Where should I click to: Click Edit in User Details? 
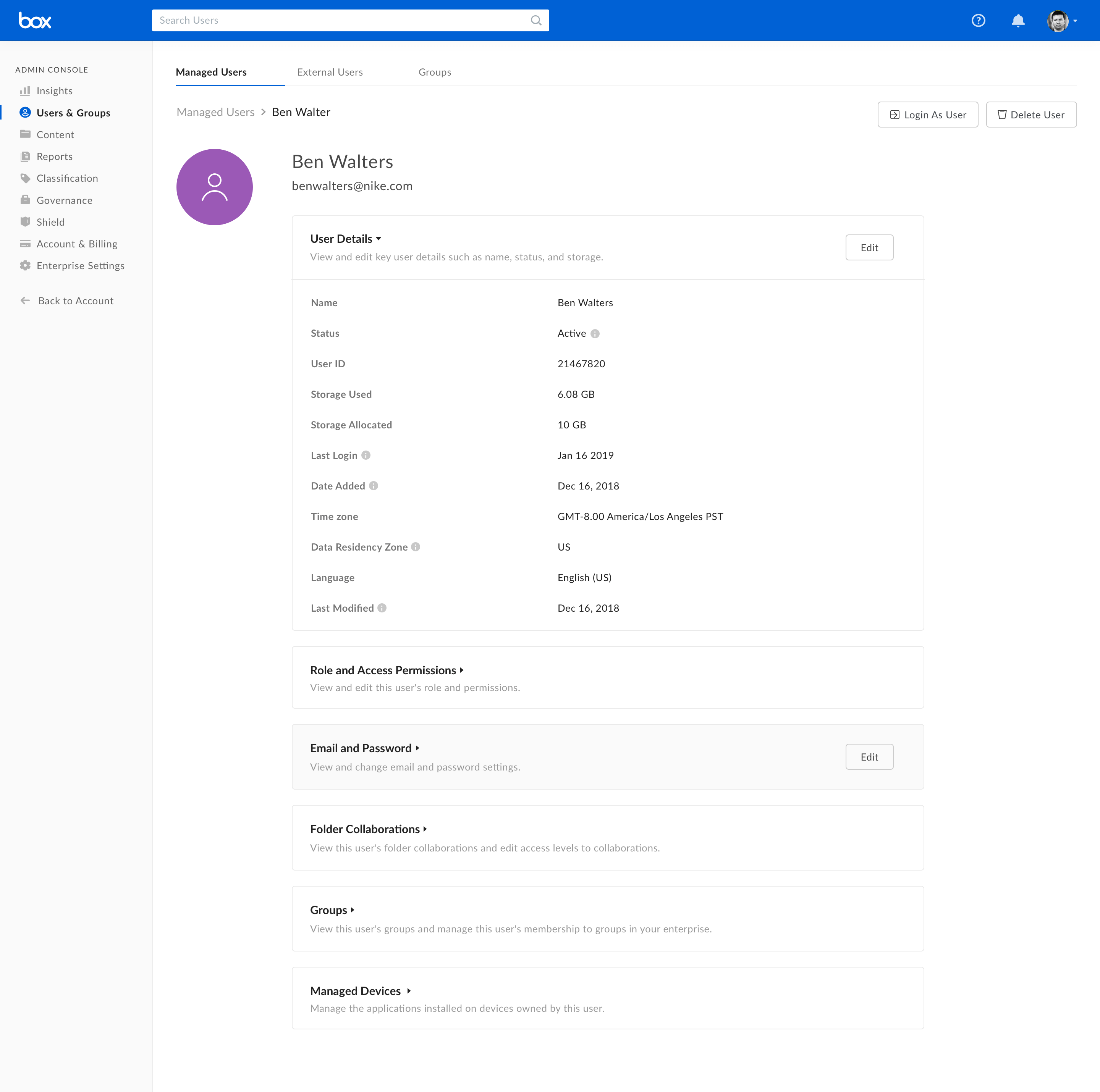(869, 247)
